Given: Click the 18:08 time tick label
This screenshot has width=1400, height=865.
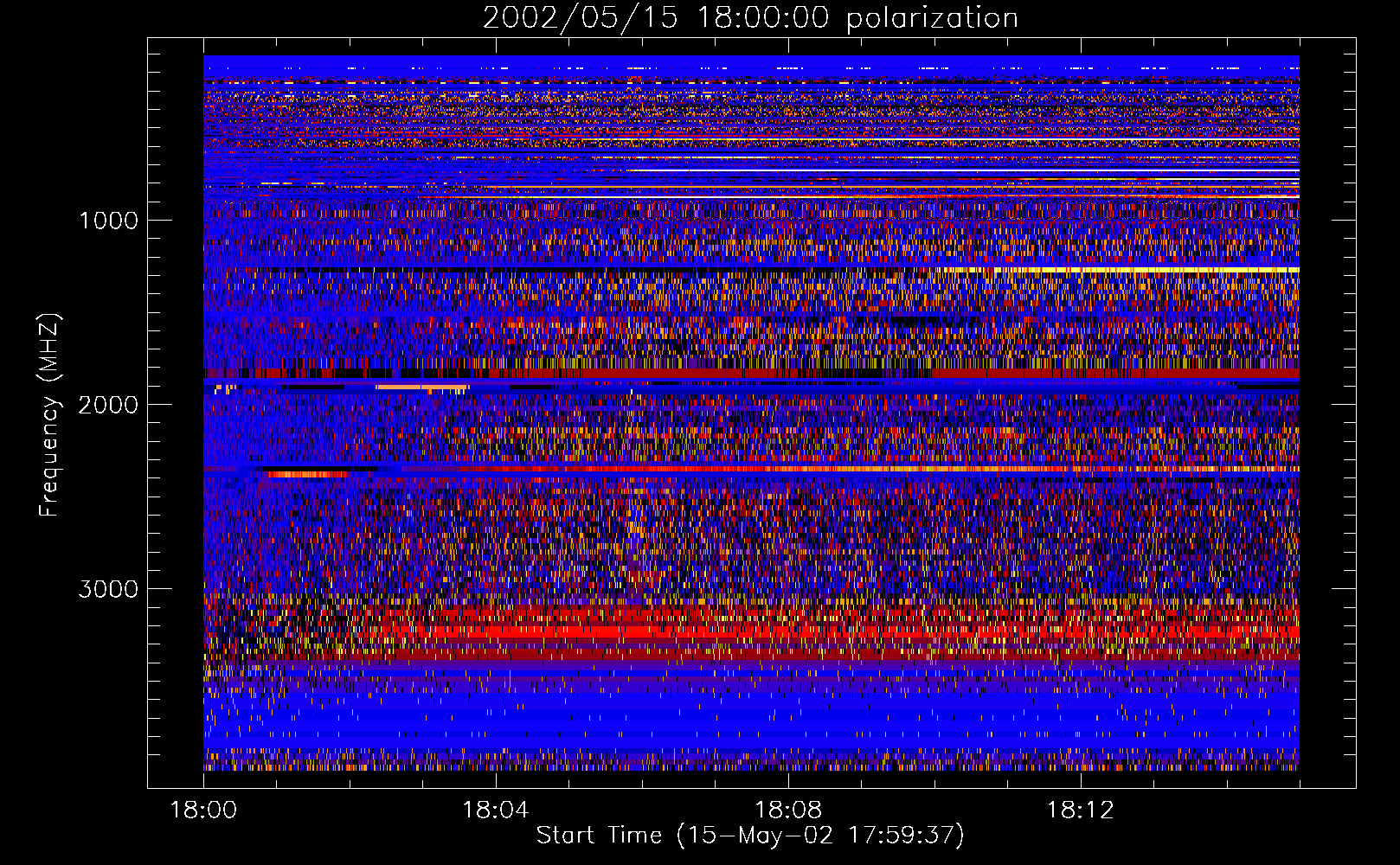Looking at the screenshot, I should [x=788, y=811].
